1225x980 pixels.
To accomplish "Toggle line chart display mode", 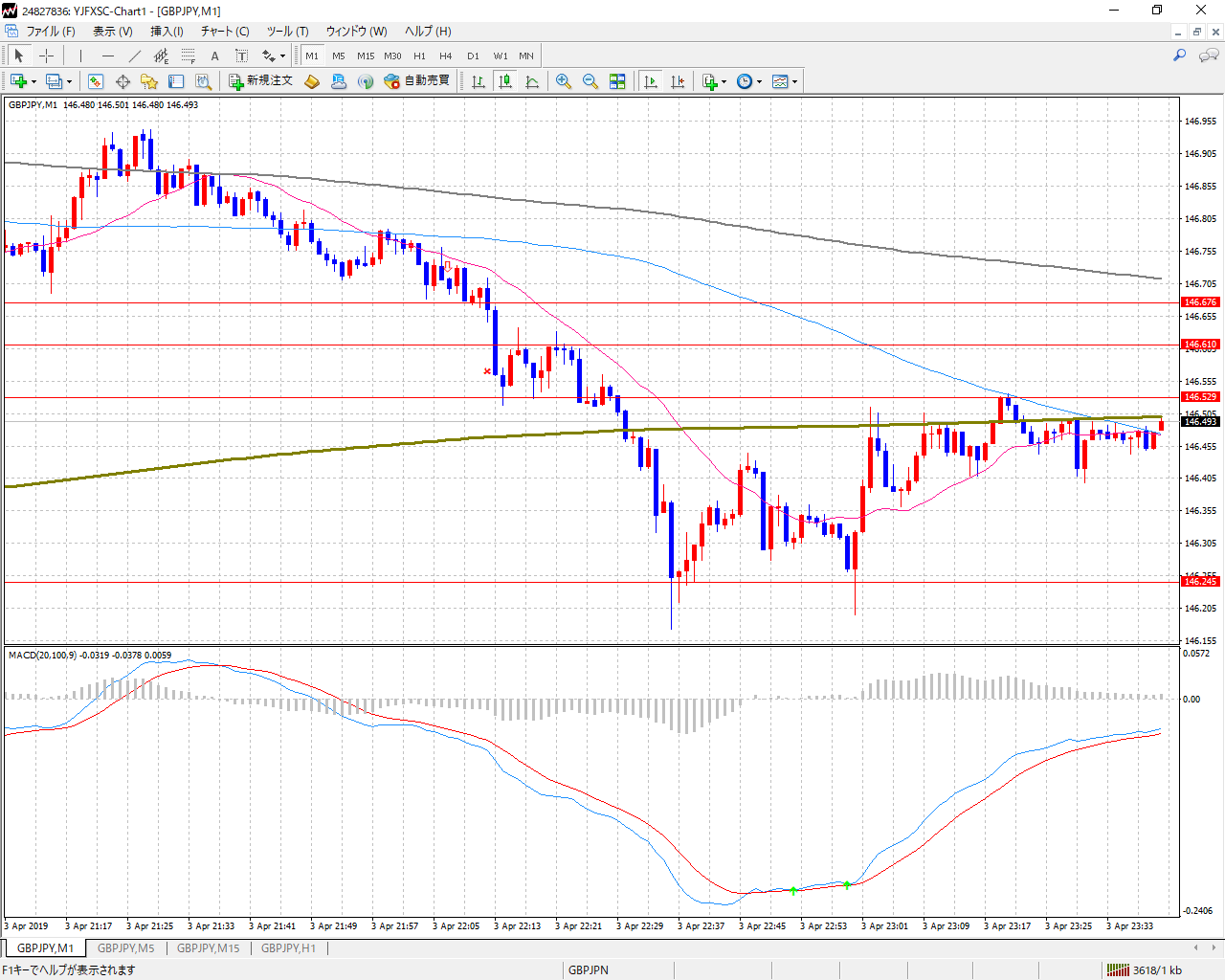I will [x=532, y=81].
